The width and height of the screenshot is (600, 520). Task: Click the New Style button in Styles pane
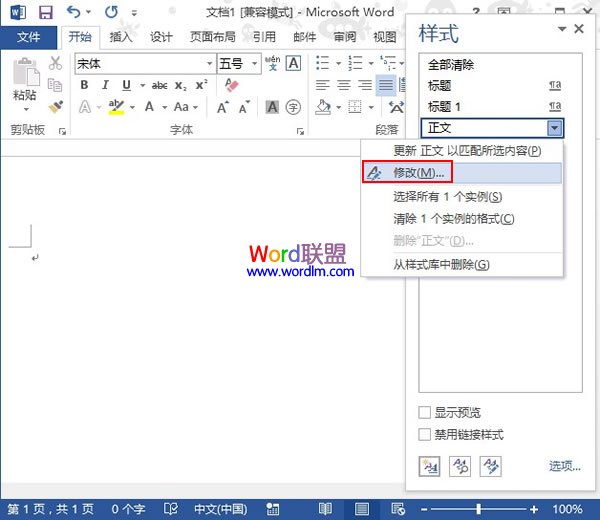point(430,465)
